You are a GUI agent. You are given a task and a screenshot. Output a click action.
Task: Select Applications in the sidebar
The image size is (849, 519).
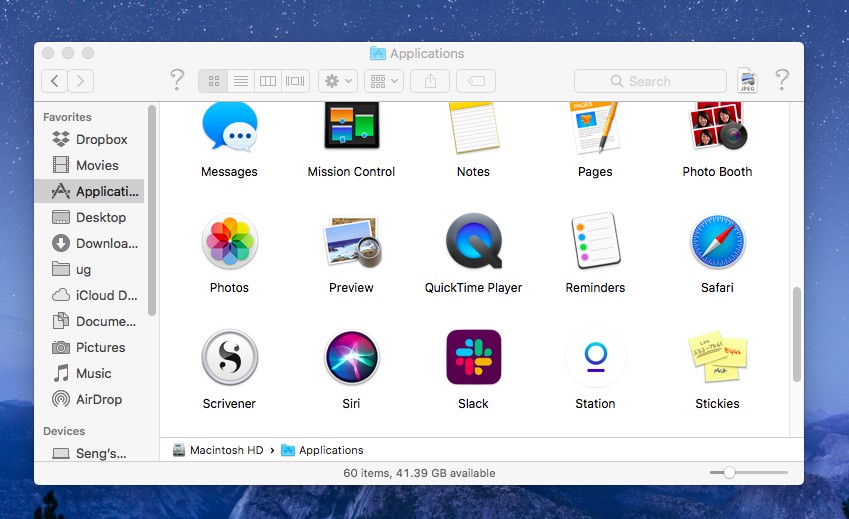[90, 191]
